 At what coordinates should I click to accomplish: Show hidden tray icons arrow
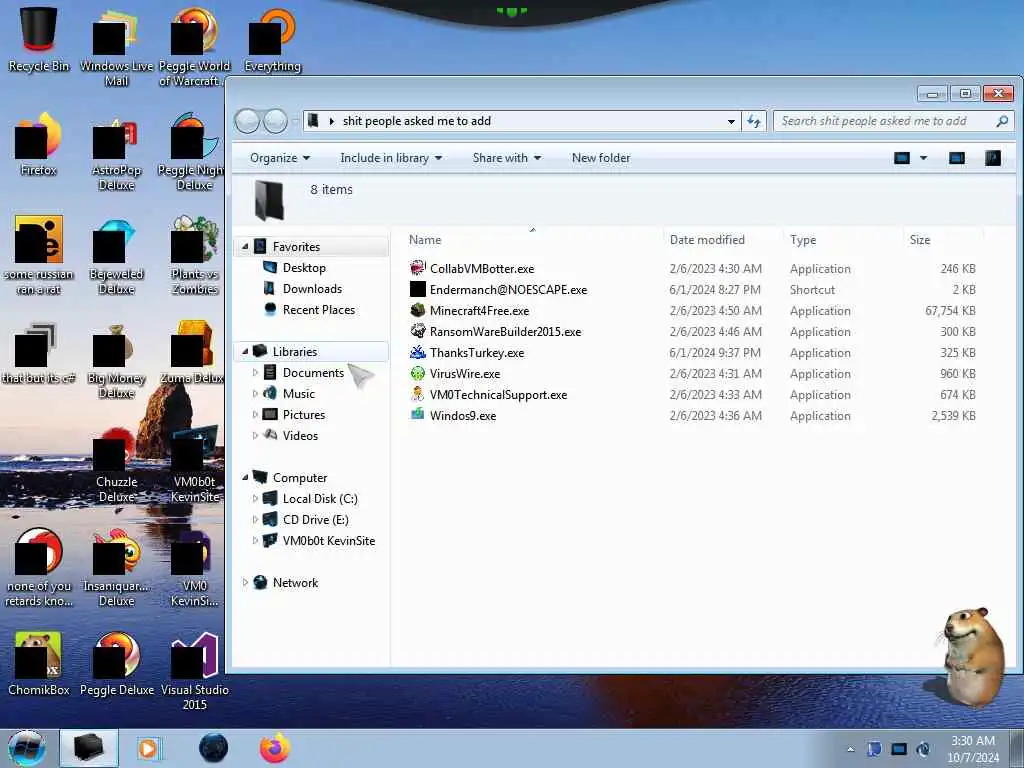click(850, 749)
